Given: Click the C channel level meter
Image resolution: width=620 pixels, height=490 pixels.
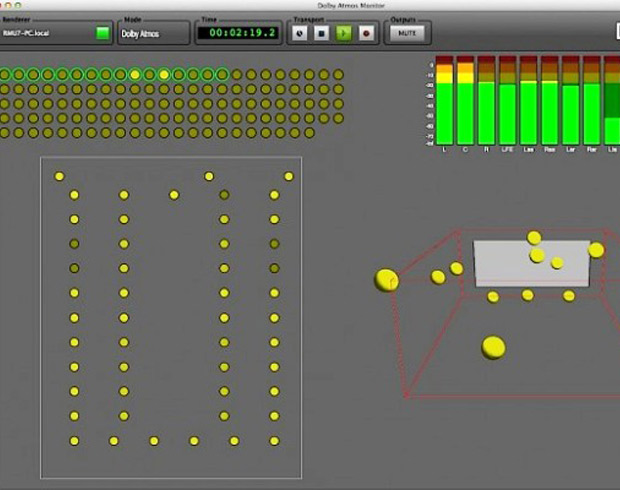Looking at the screenshot, I should [465, 100].
